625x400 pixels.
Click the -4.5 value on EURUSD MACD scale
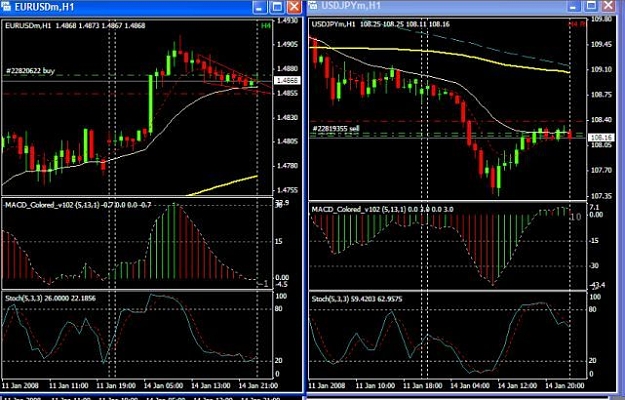pyautogui.click(x=282, y=284)
